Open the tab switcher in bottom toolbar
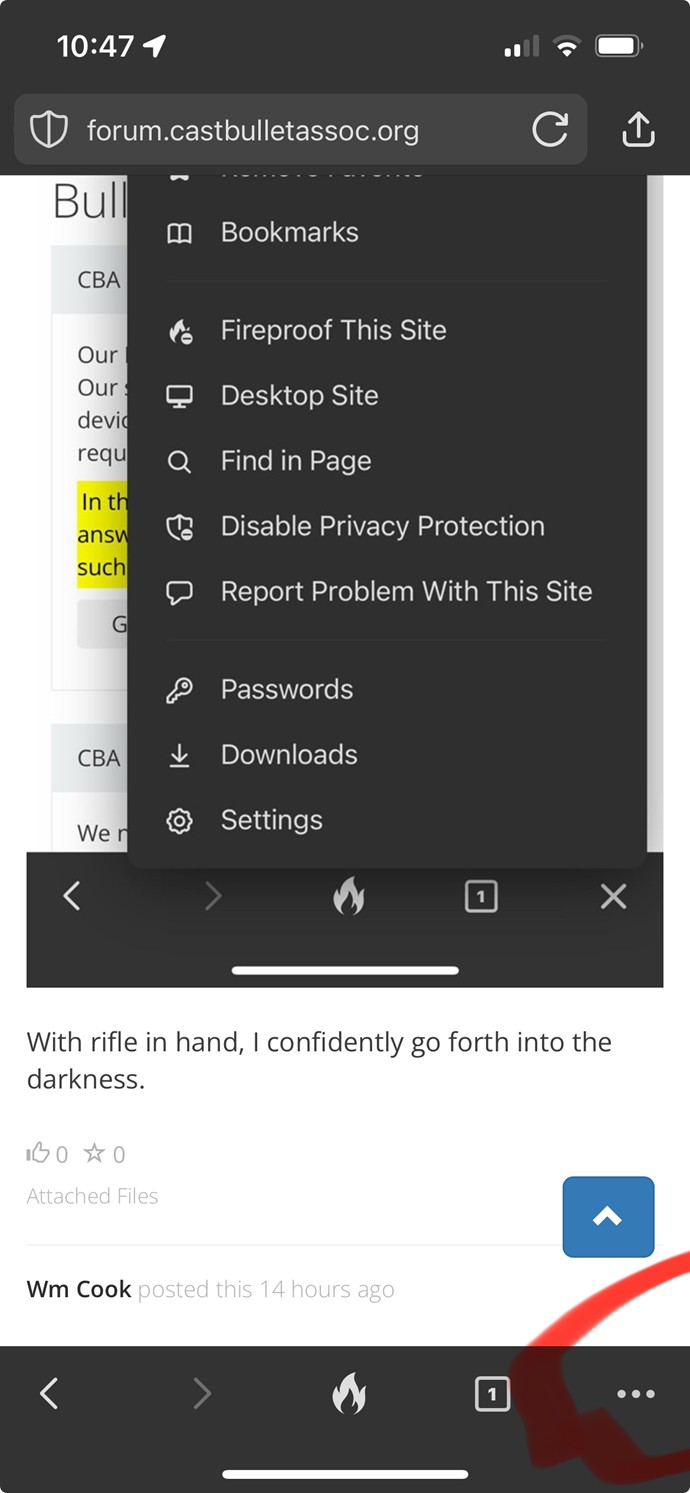 pos(492,1393)
